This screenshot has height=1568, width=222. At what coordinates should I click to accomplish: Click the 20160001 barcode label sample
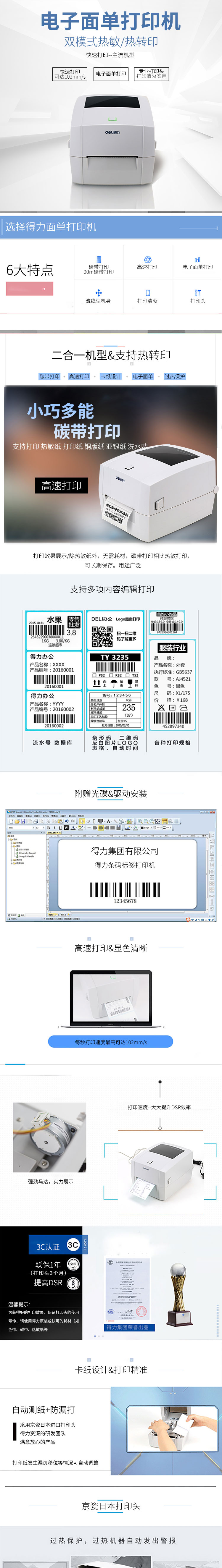click(x=54, y=670)
